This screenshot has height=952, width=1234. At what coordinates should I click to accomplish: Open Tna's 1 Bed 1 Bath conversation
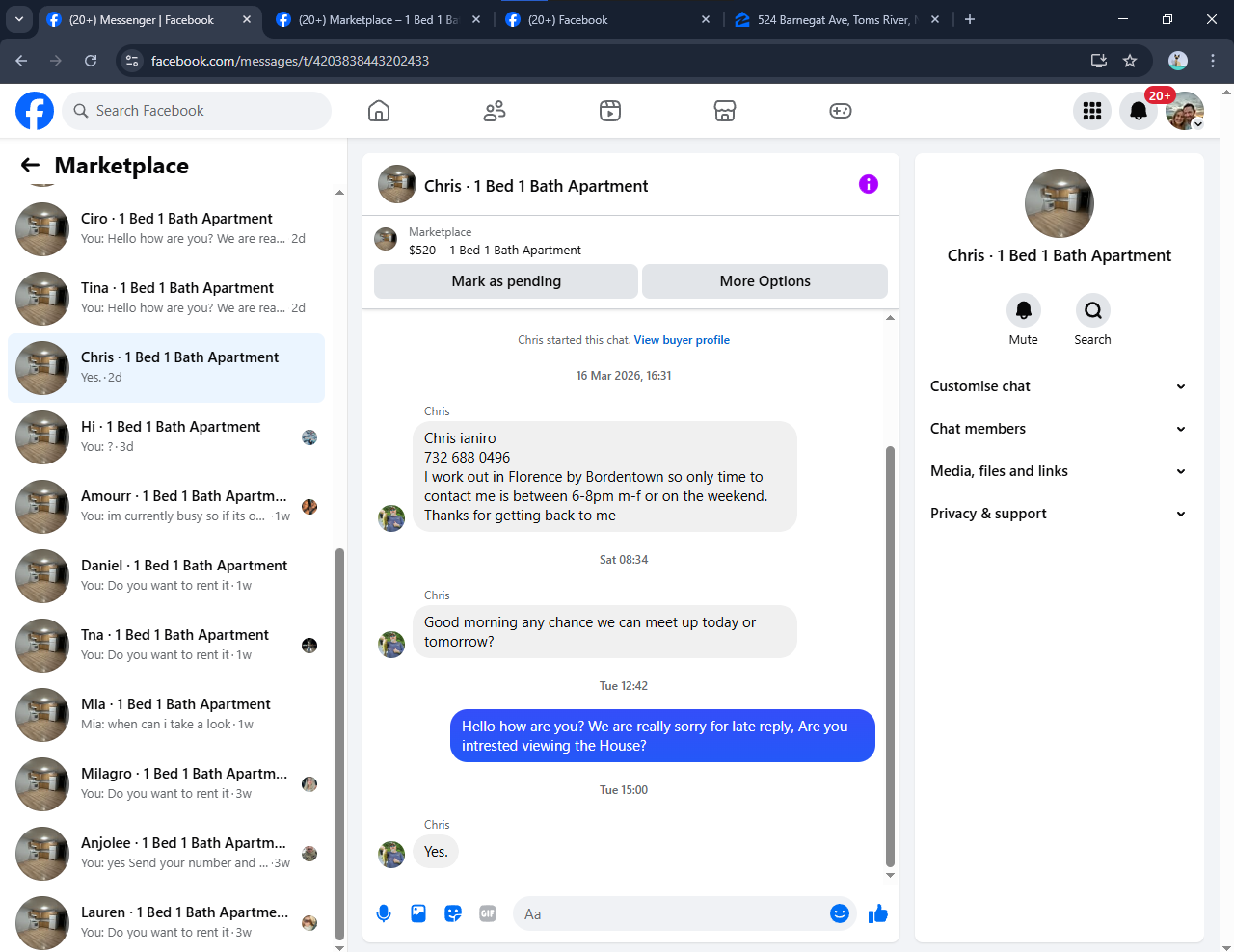166,646
